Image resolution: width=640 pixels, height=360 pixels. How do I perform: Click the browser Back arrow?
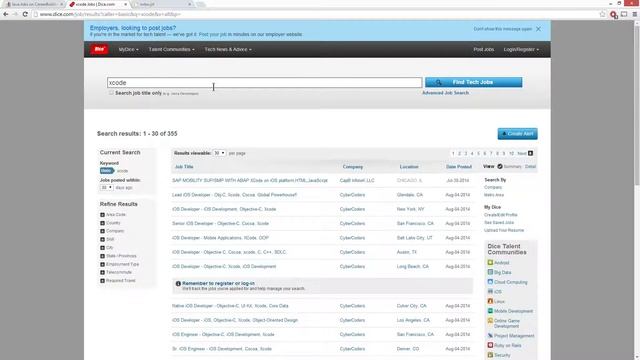[x=6, y=14]
